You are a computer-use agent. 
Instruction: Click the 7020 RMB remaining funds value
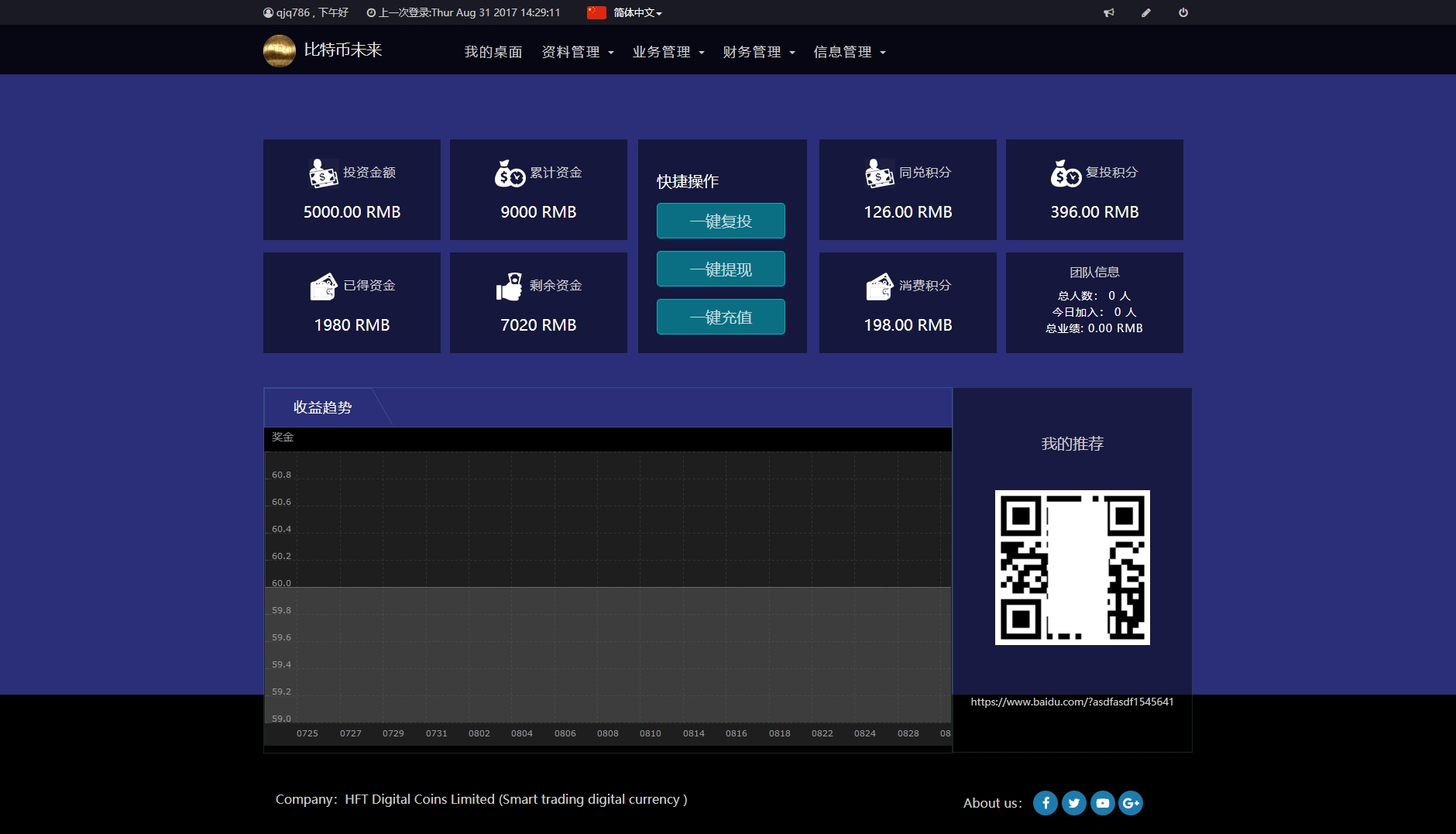pyautogui.click(x=538, y=325)
